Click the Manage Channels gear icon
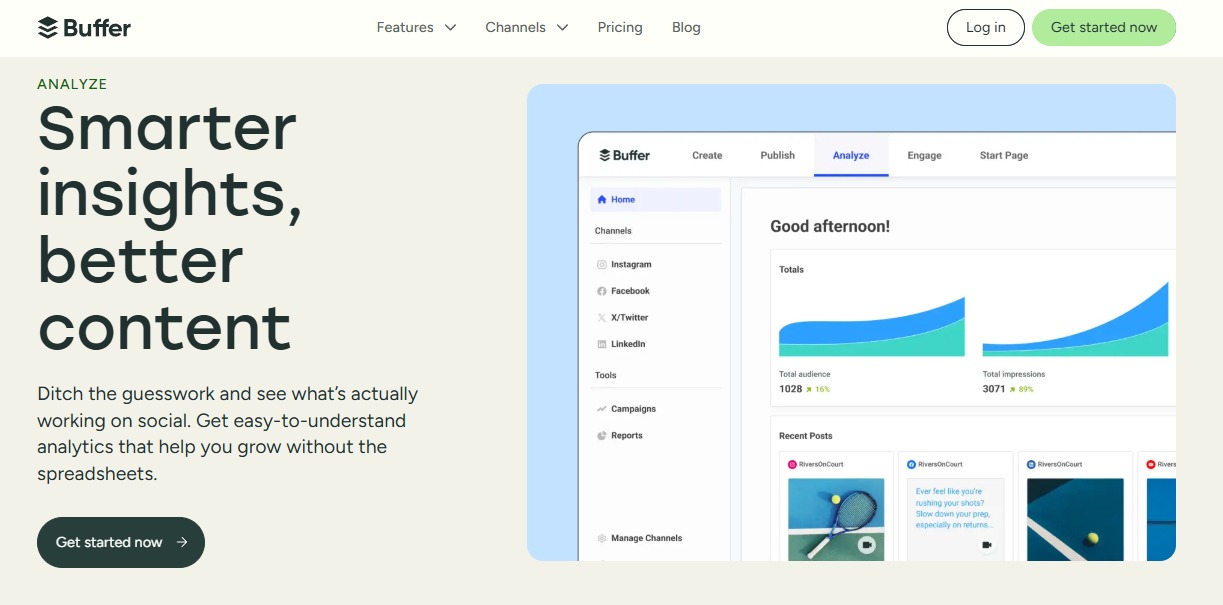The image size is (1223, 605). coord(601,538)
